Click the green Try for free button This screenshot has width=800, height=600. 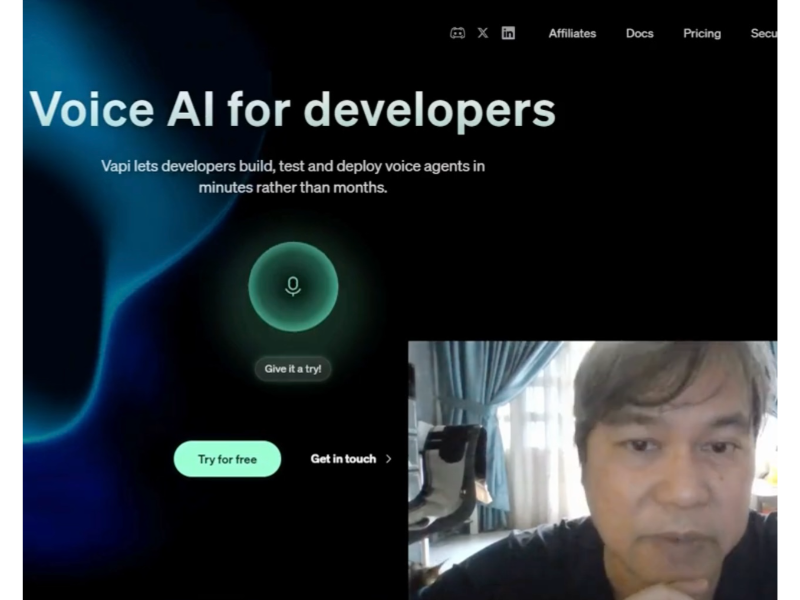click(x=227, y=459)
